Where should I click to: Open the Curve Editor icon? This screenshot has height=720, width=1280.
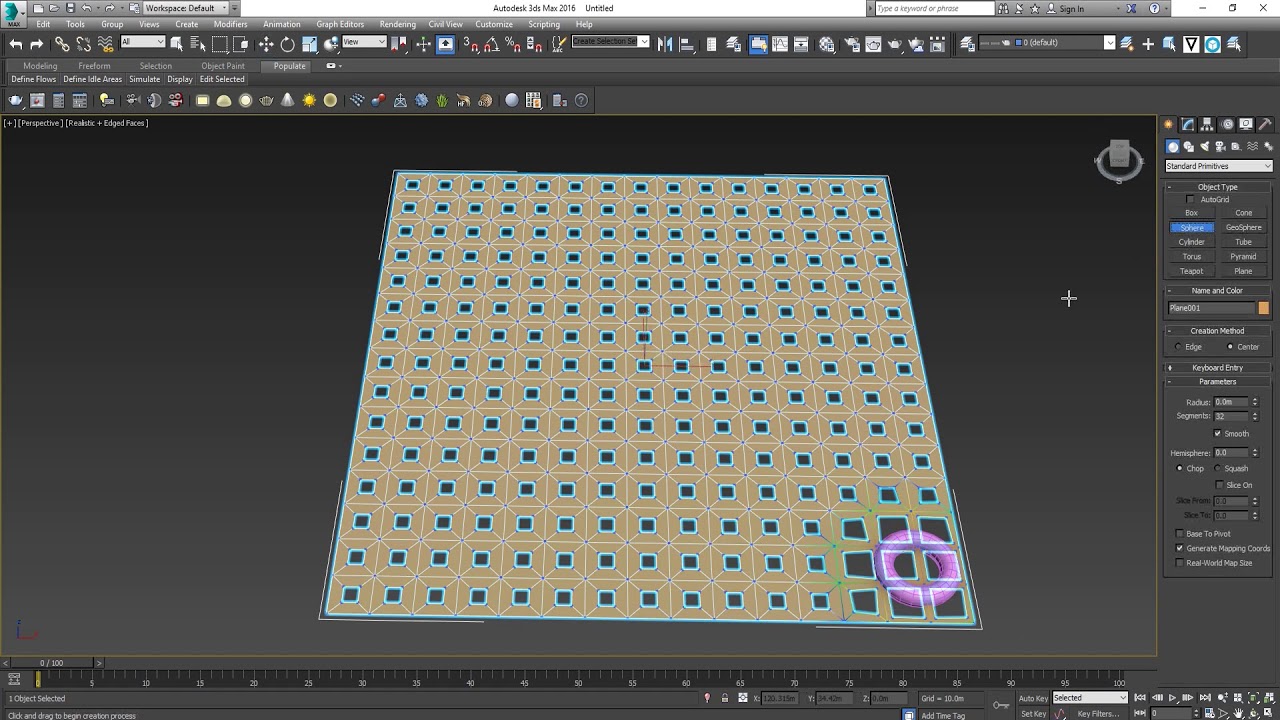pyautogui.click(x=779, y=44)
